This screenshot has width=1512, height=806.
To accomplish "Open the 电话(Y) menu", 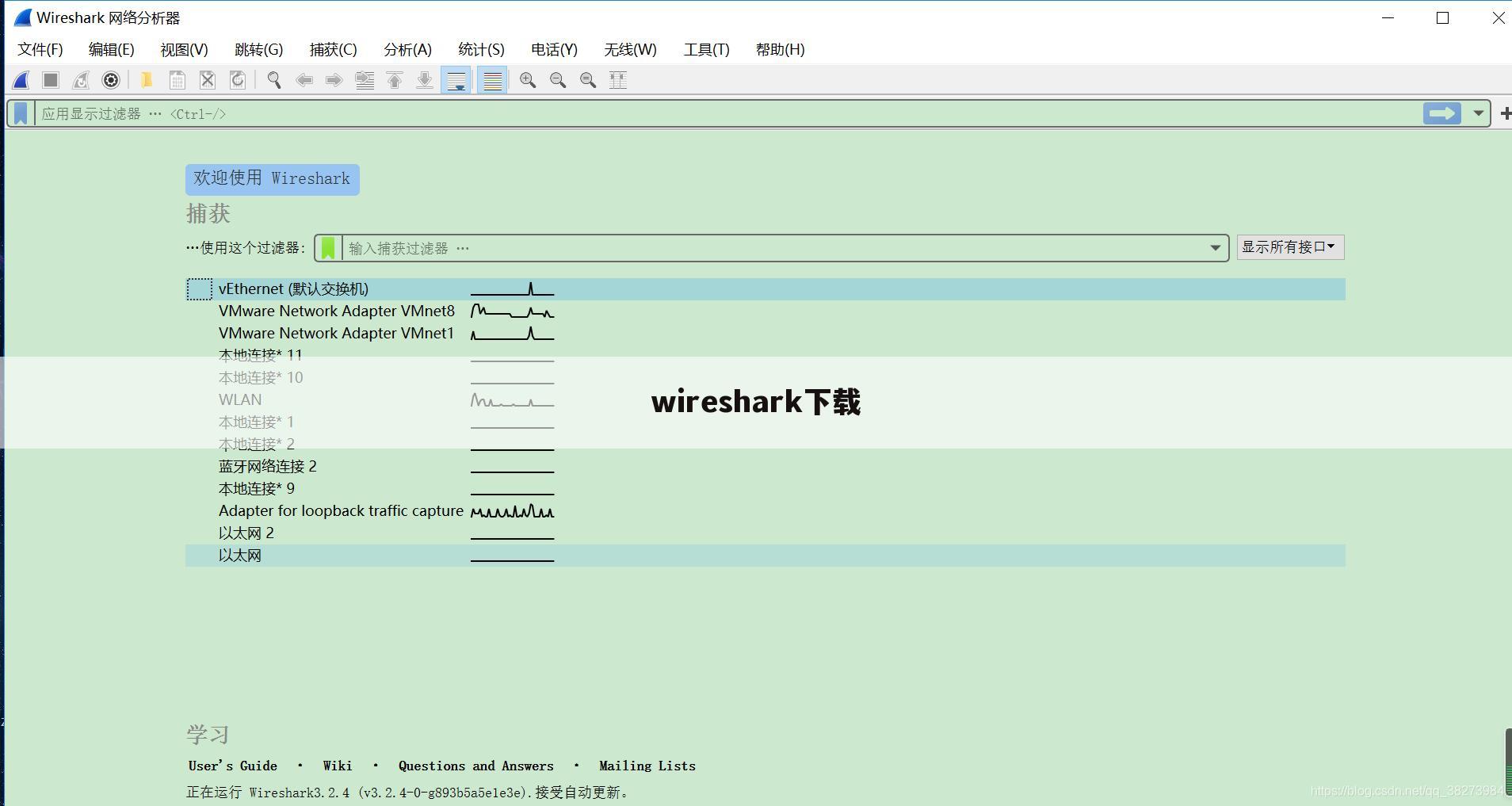I will pos(555,50).
